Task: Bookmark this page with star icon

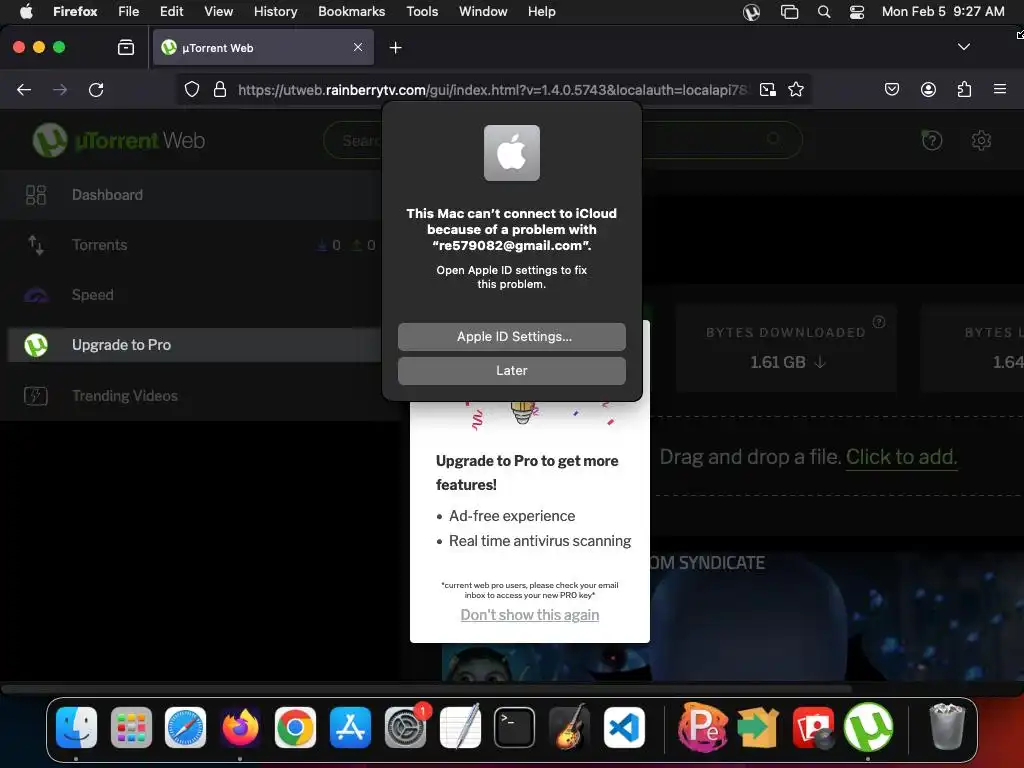Action: [795, 89]
